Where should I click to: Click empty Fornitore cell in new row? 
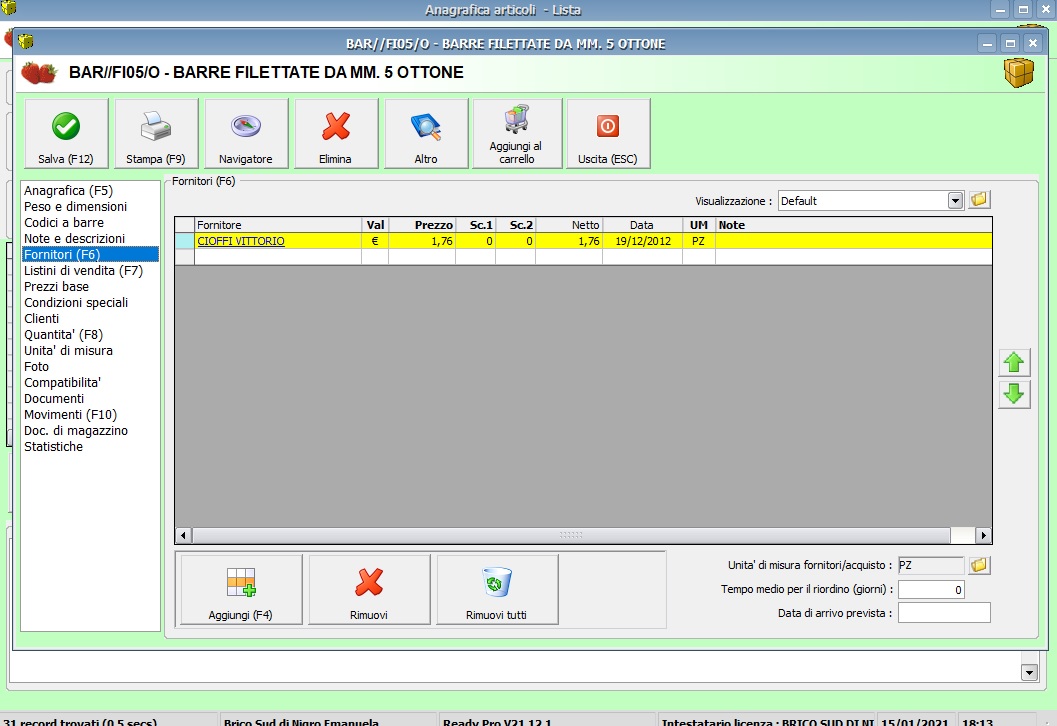[278, 257]
